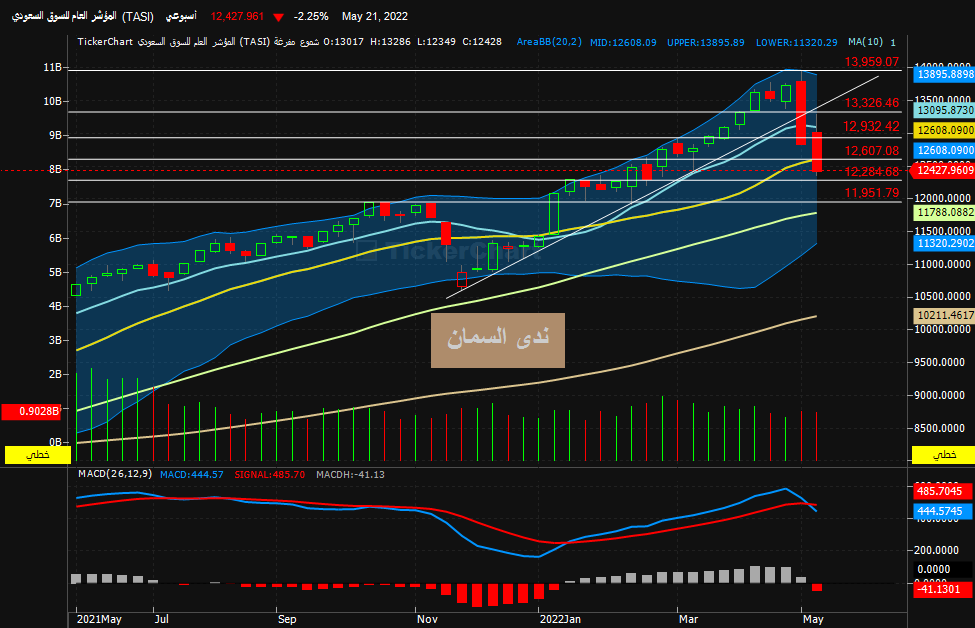Click the red 12427.9609 price tag
This screenshot has width=975, height=628.
[943, 170]
